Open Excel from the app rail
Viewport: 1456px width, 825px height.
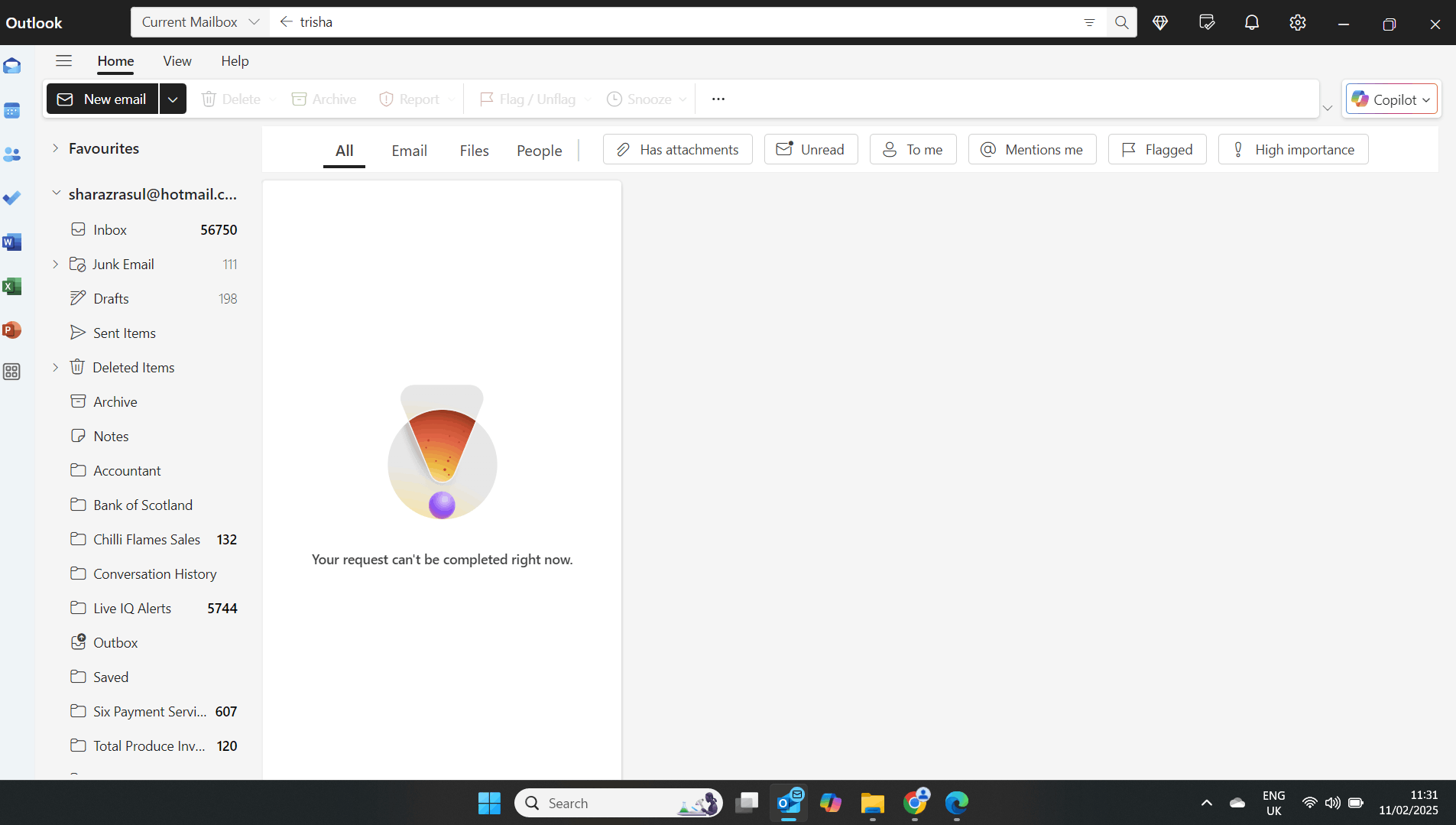pos(12,287)
